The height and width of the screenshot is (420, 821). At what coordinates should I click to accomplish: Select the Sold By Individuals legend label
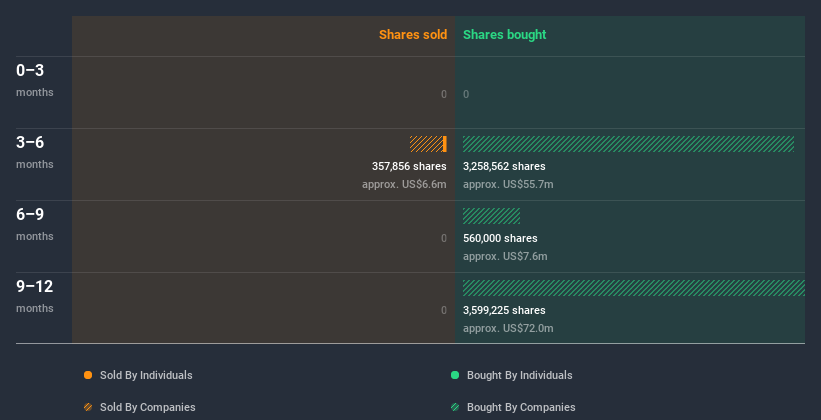[146, 375]
